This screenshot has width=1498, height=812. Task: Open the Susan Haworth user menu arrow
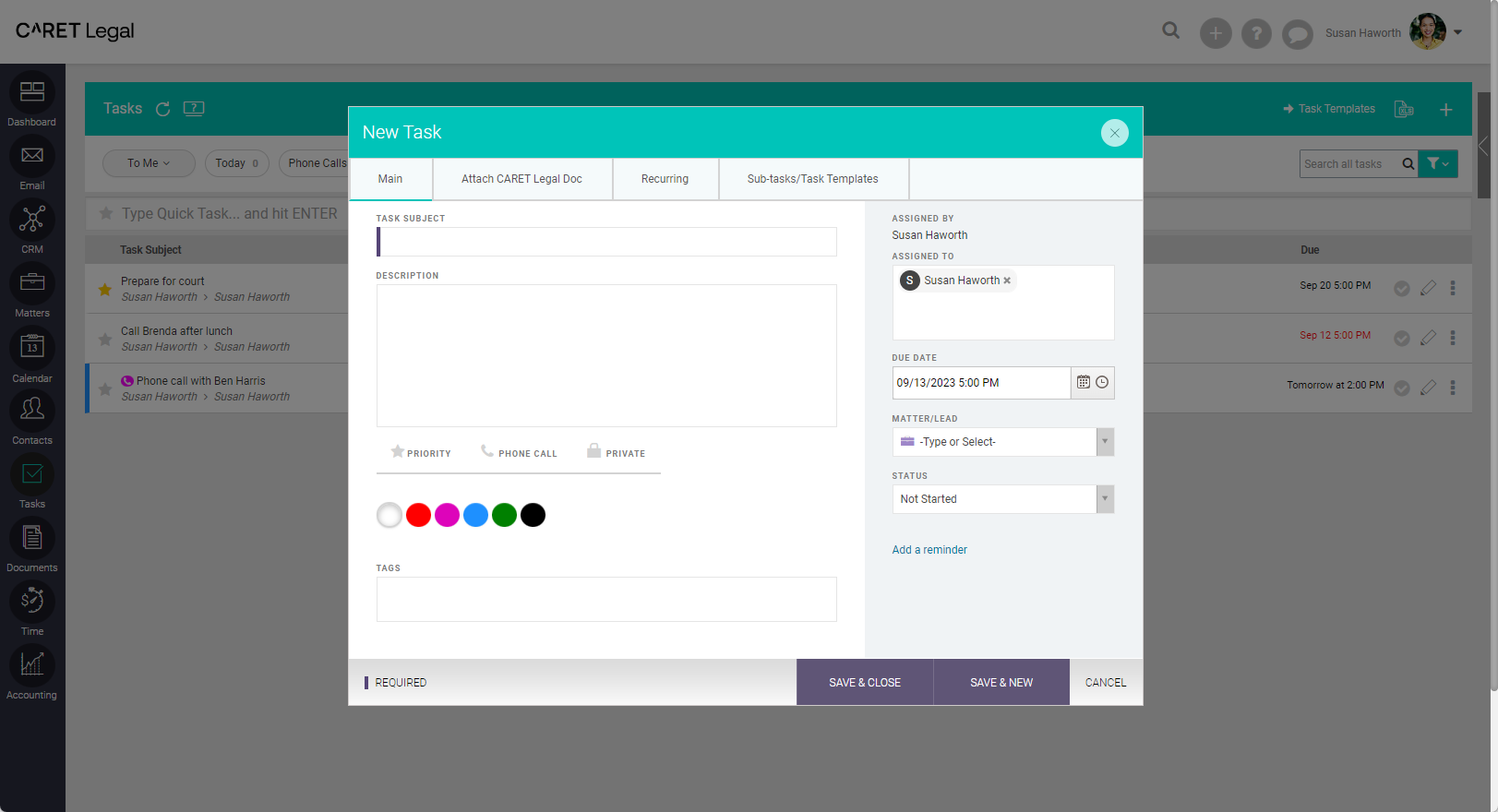(1458, 32)
